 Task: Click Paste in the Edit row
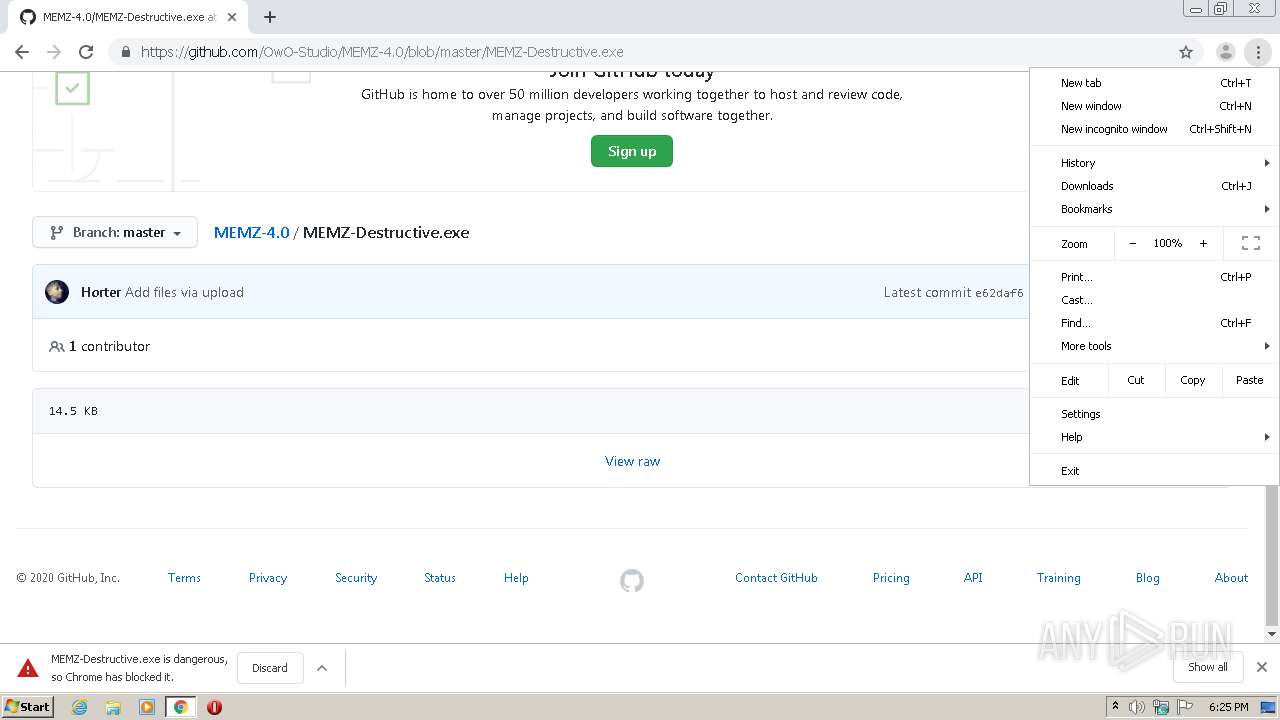tap(1249, 380)
